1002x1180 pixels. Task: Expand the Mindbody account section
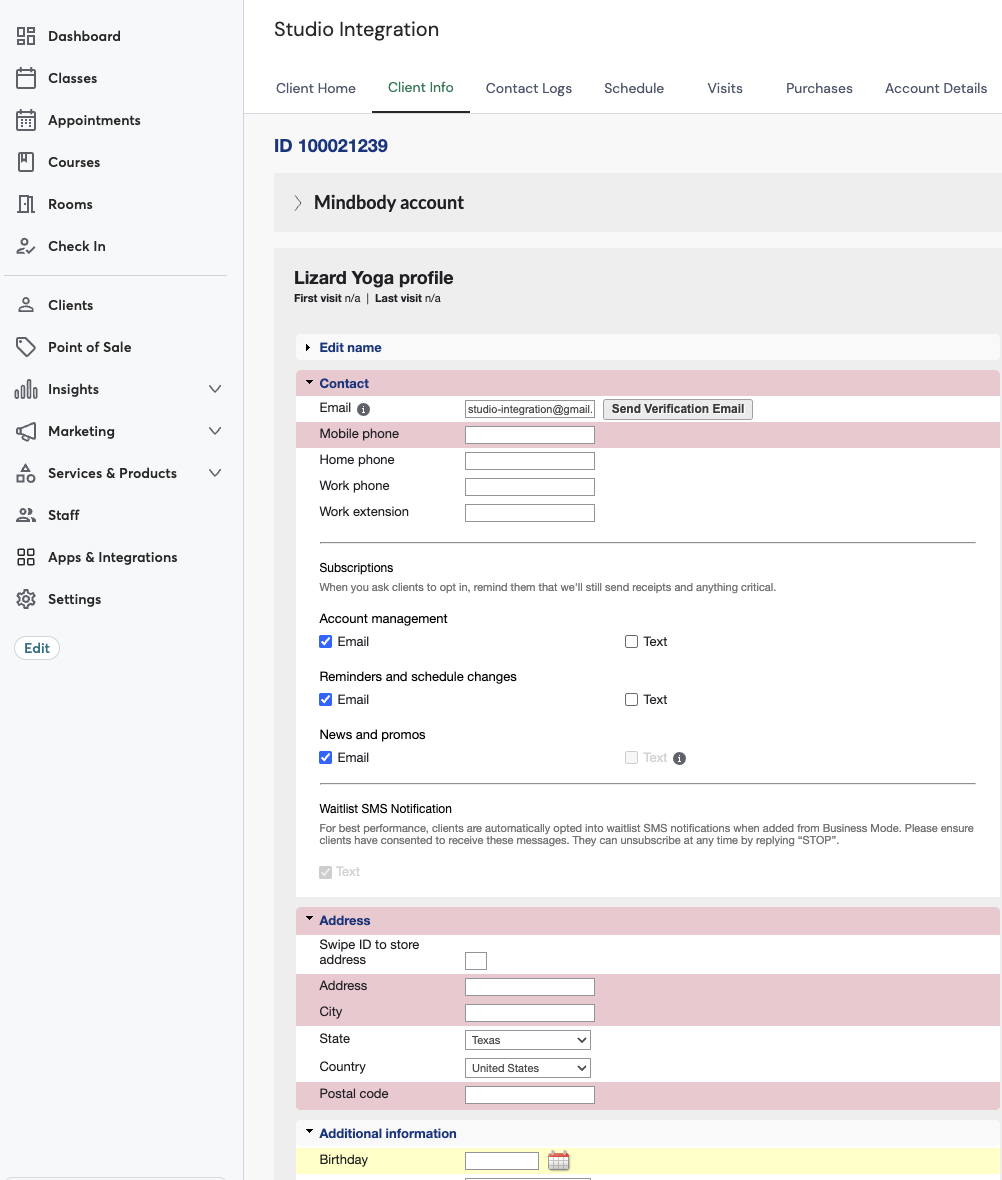point(298,202)
